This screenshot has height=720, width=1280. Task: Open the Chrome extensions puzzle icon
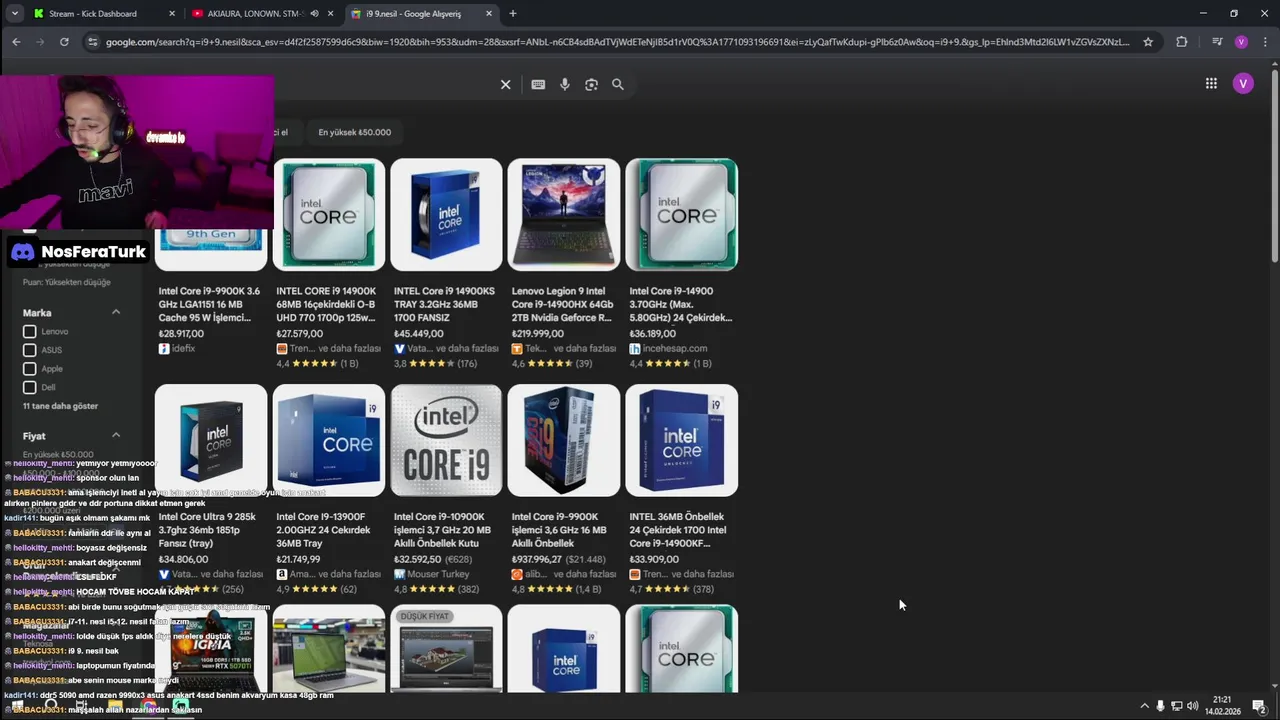point(1182,42)
